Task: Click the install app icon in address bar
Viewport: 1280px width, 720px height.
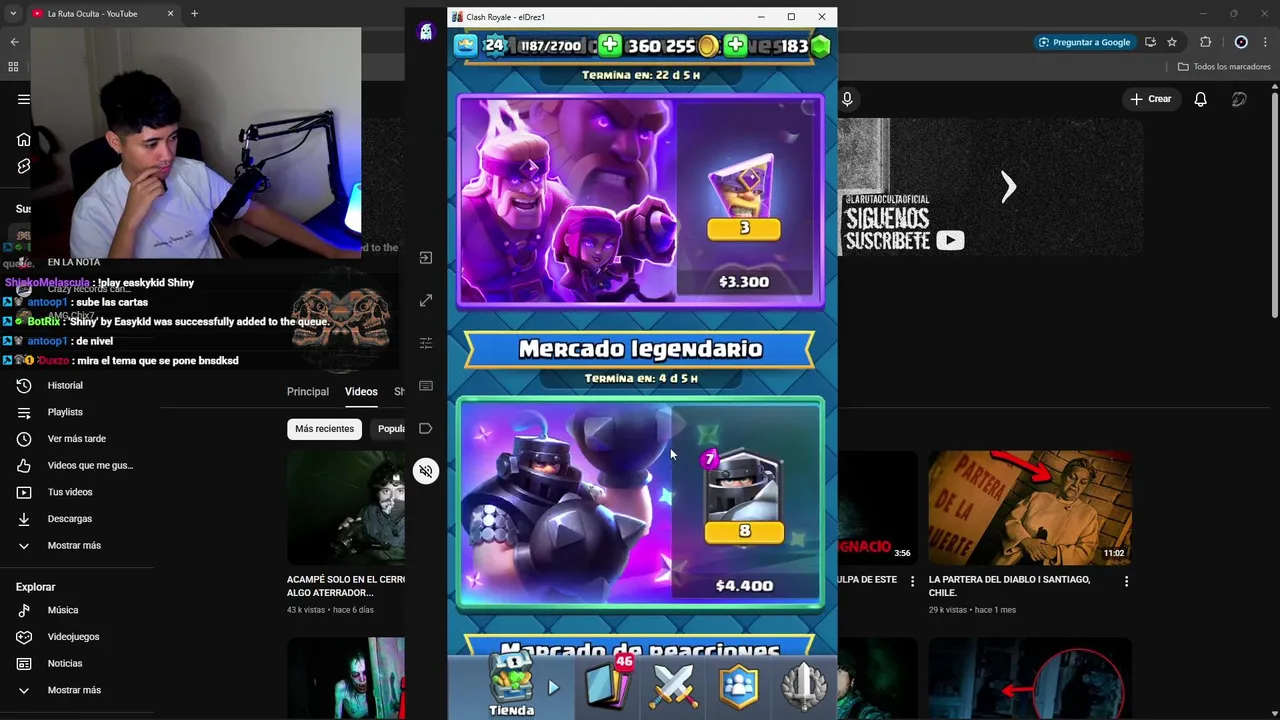Action: click(x=1150, y=42)
